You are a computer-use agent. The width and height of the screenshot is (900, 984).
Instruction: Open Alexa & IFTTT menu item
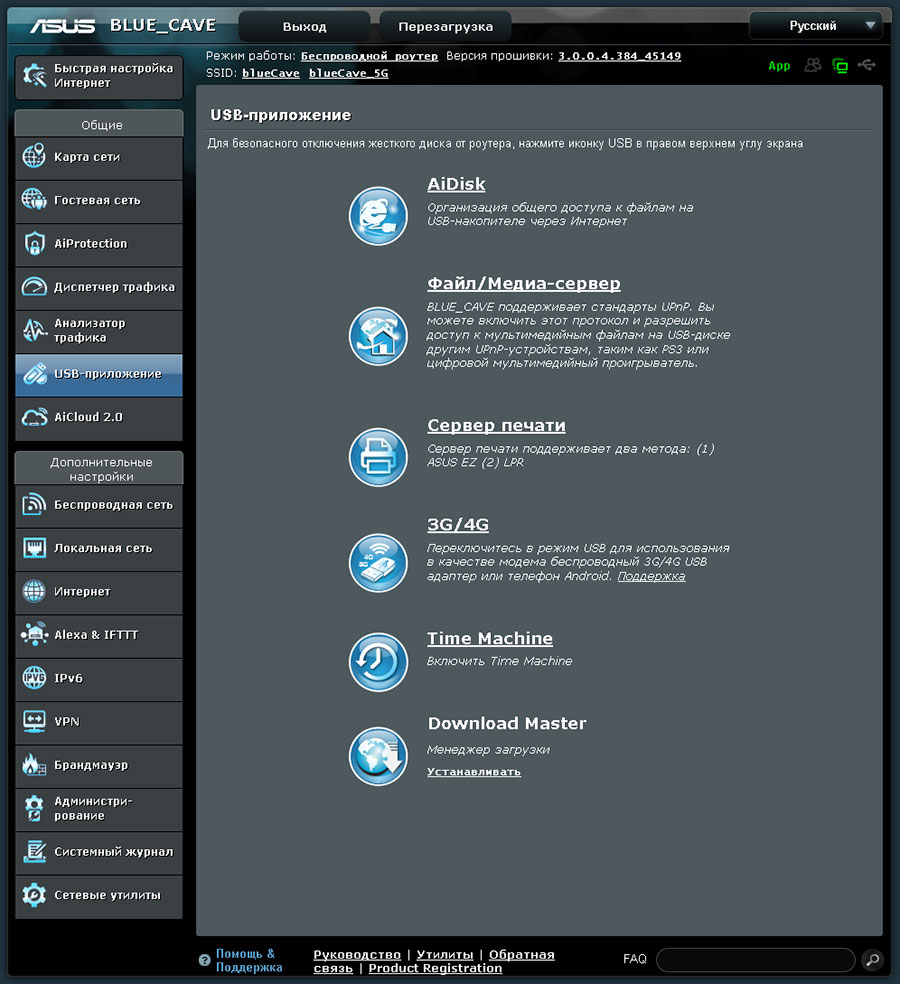pyautogui.click(x=99, y=635)
